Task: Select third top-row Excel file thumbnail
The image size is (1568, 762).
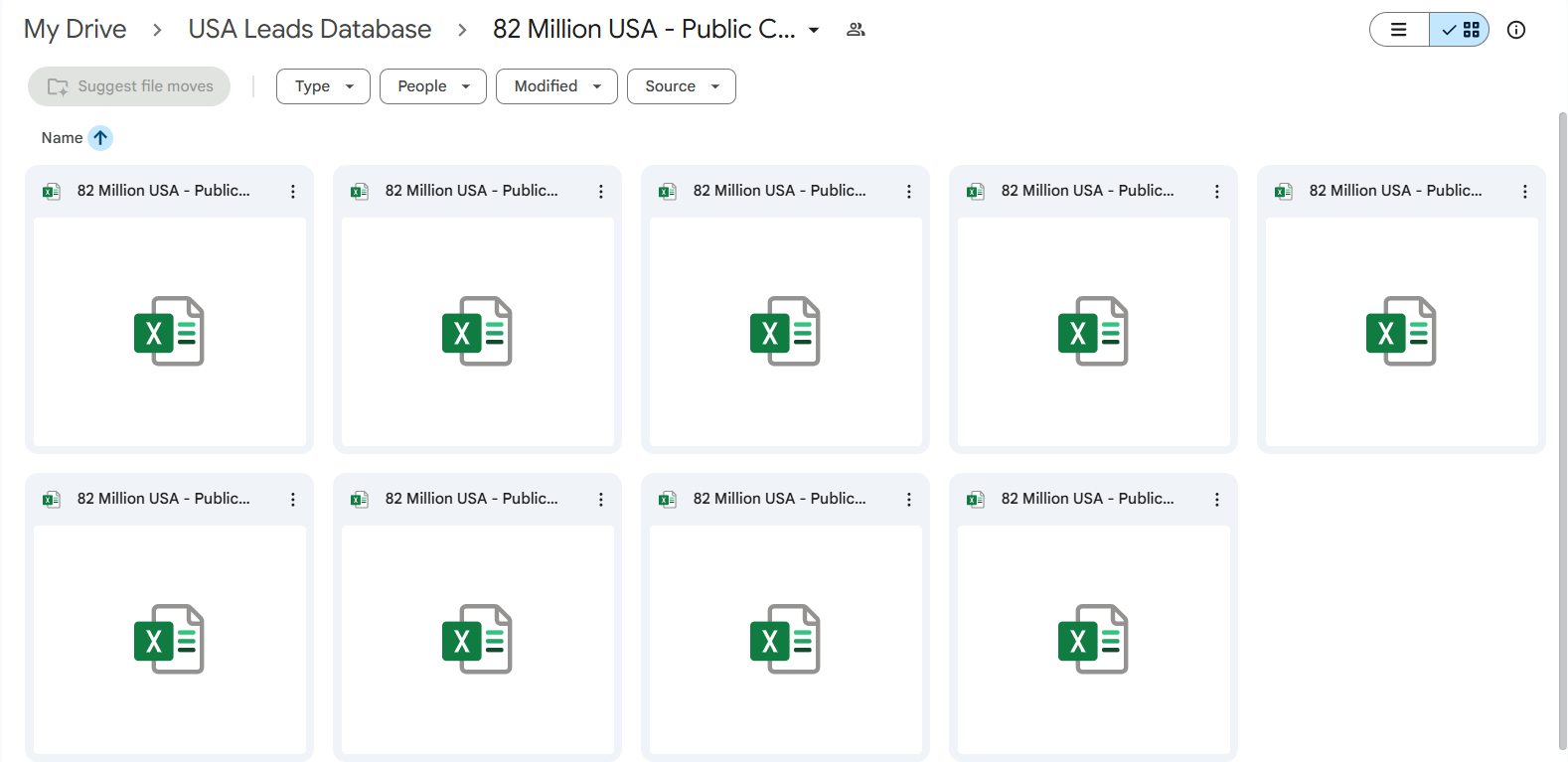Action: pos(786,332)
